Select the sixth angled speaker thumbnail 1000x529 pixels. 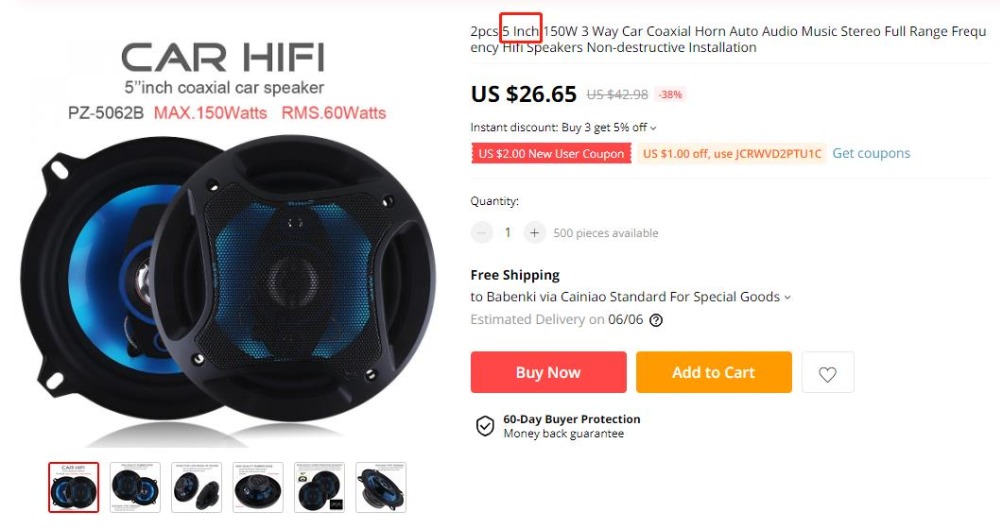(x=381, y=488)
